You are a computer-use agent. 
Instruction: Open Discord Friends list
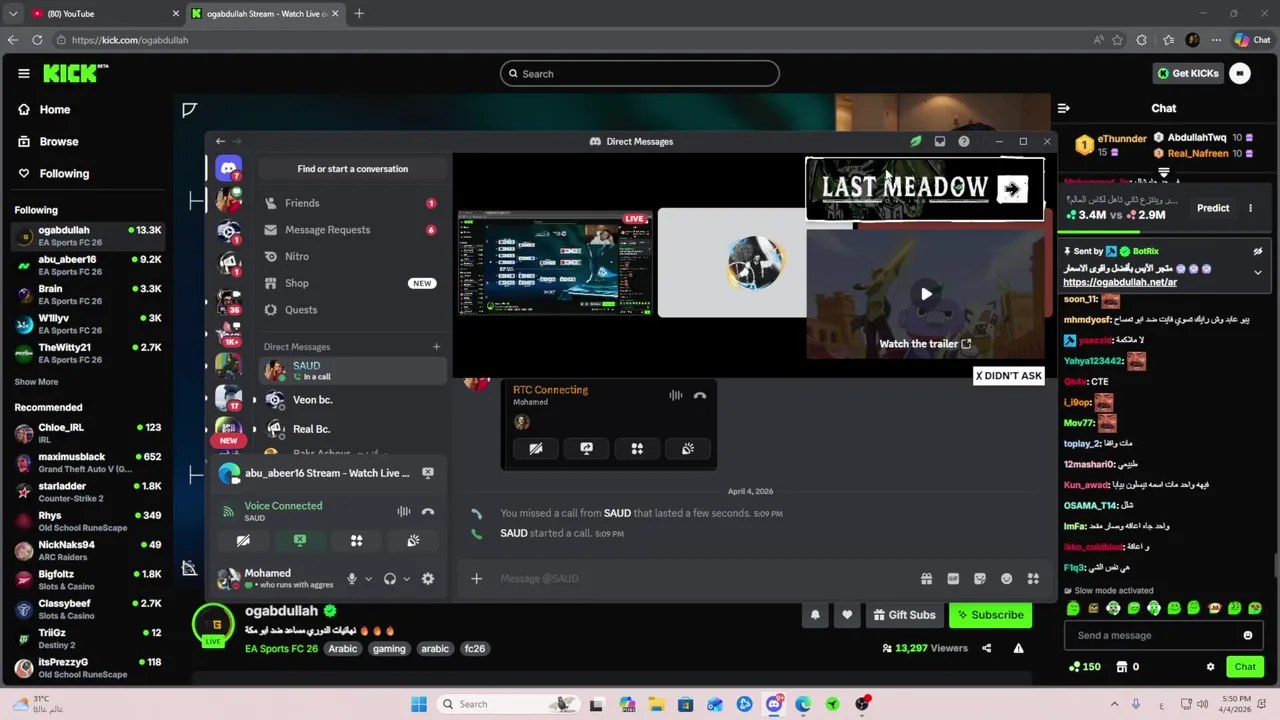352,203
